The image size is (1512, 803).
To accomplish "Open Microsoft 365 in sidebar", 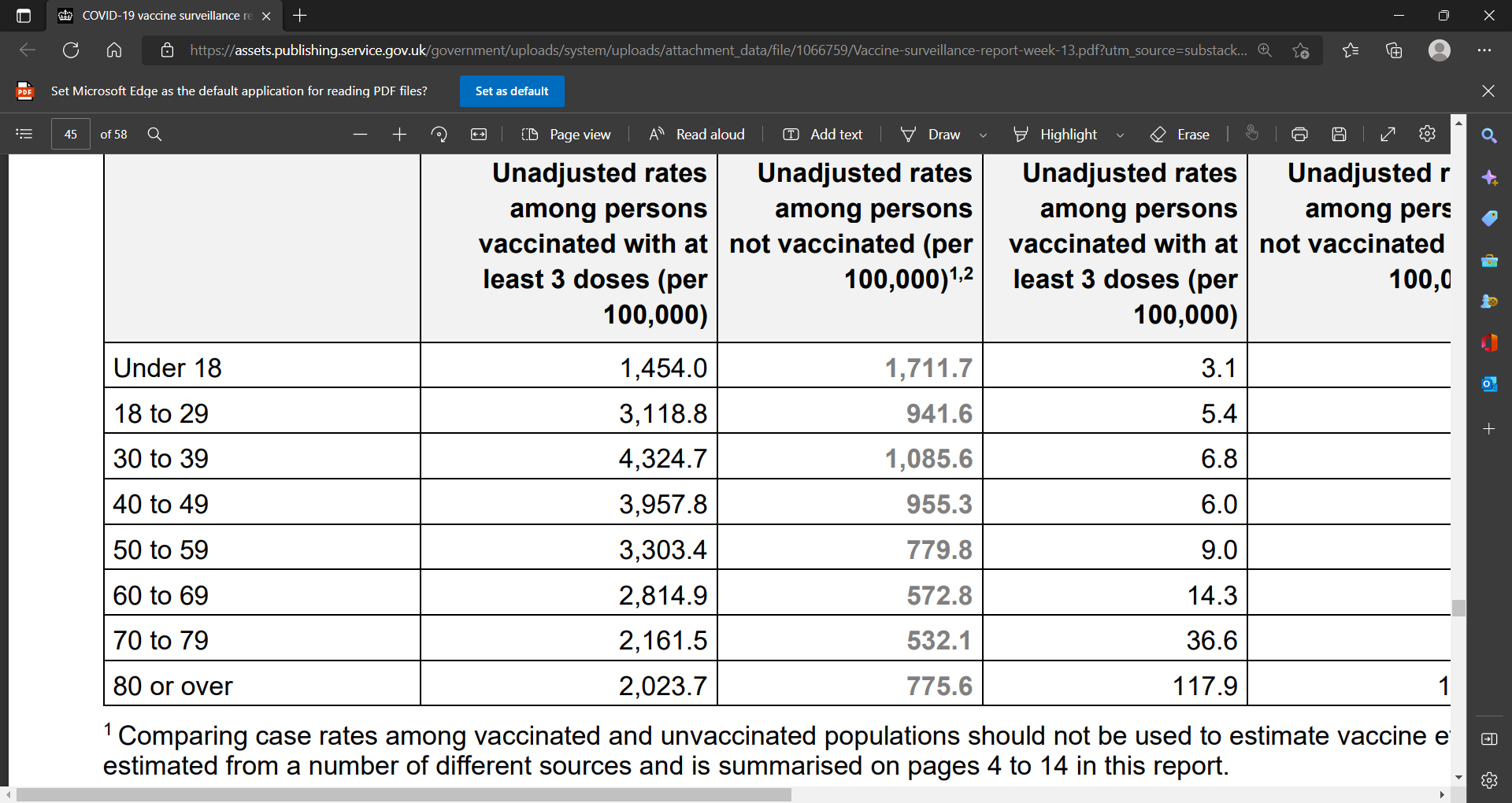I will (x=1489, y=342).
